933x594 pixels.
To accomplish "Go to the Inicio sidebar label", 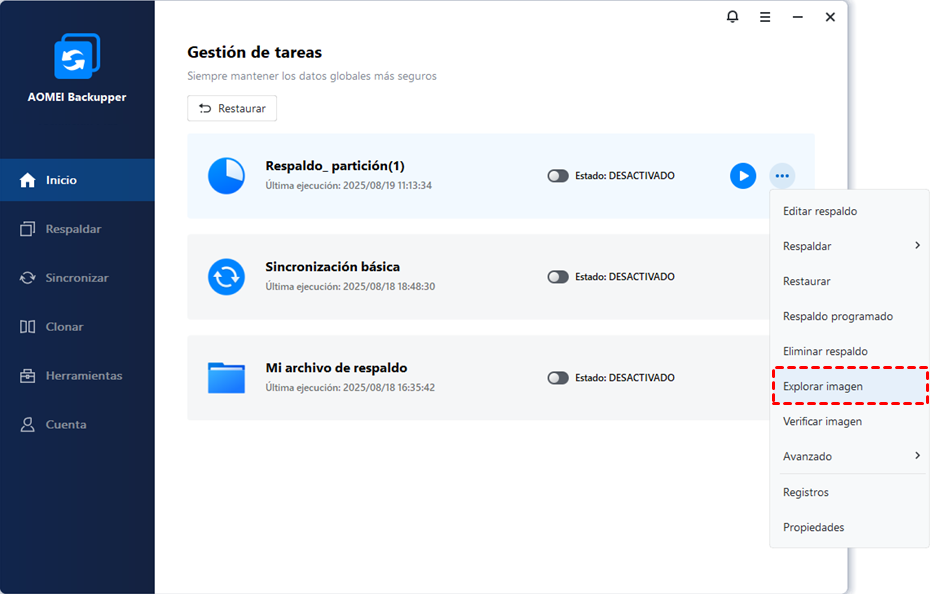I will point(61,180).
